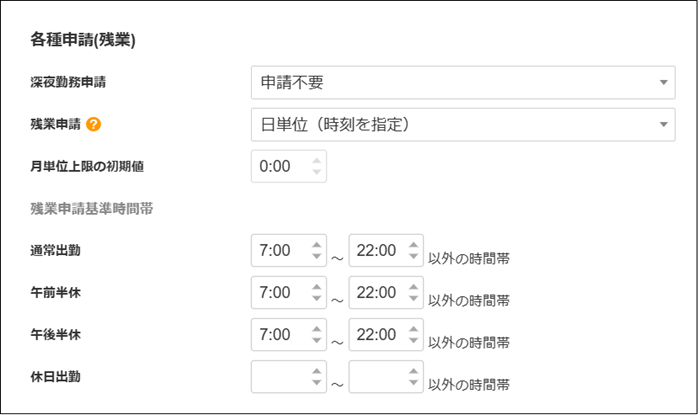This screenshot has height=415, width=700.
Task: Click the orange help icon beside 残業申請
Action: click(93, 124)
